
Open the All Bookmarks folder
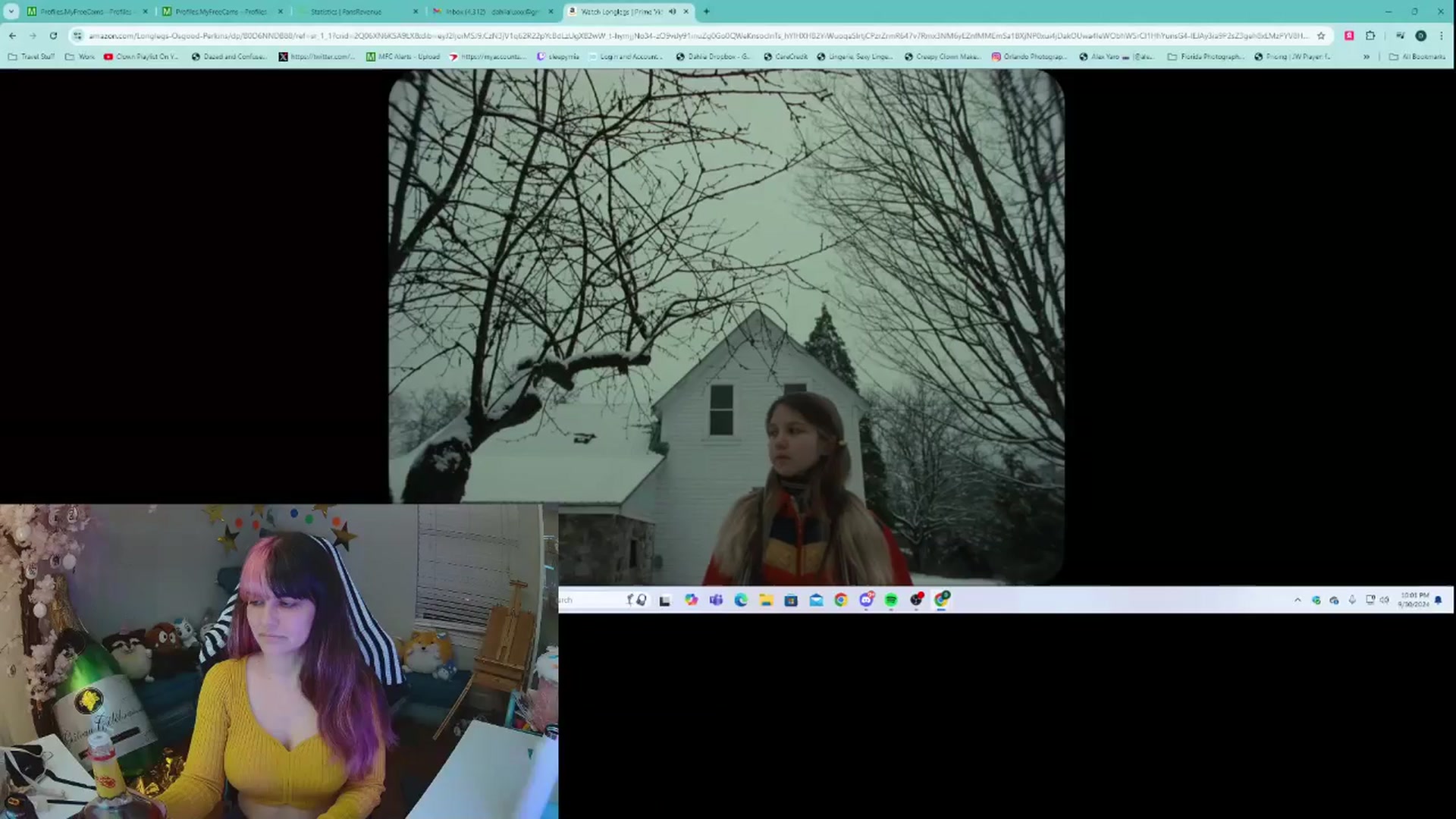1417,57
